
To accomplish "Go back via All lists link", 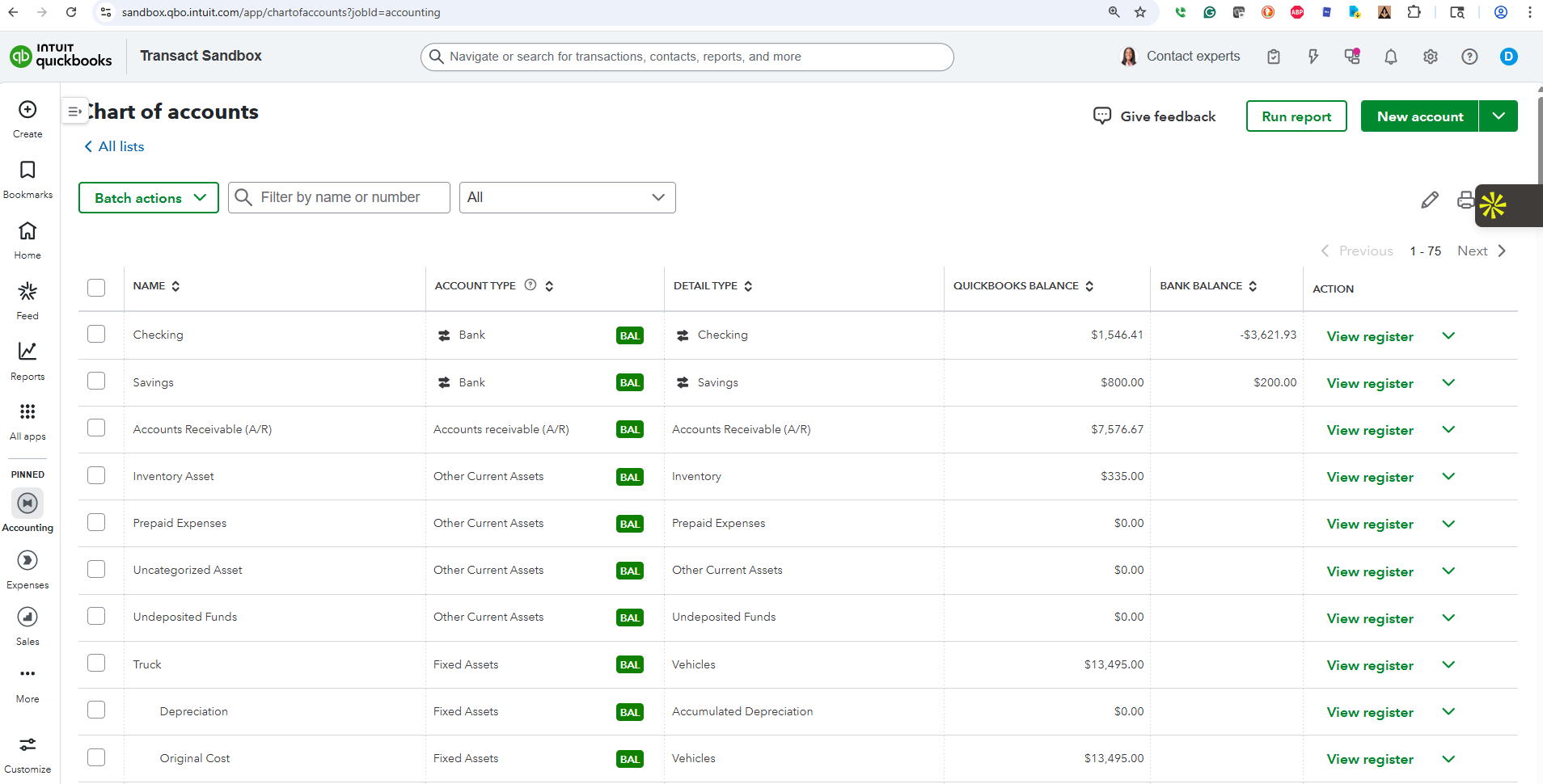I will [114, 146].
